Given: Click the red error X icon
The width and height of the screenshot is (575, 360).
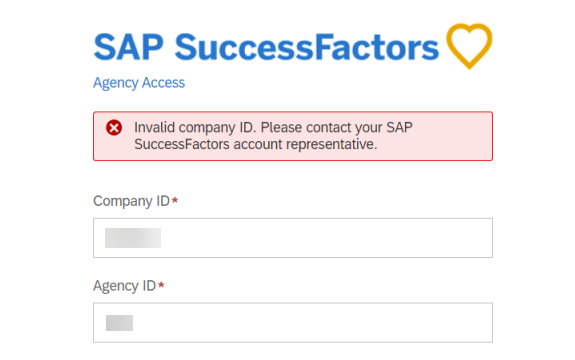Looking at the screenshot, I should point(114,128).
